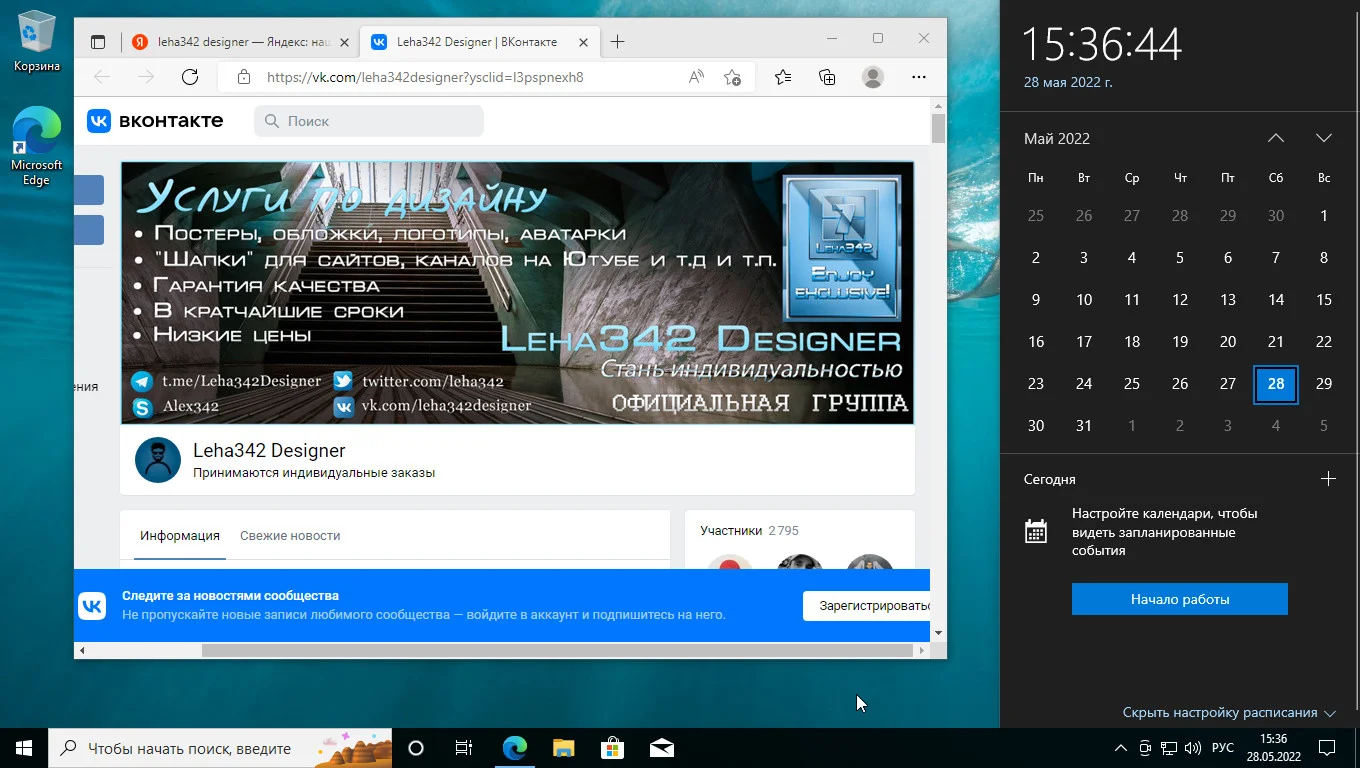Viewport: 1360px width, 768px height.
Task: Click the site lock icon in address bar
Action: (243, 77)
